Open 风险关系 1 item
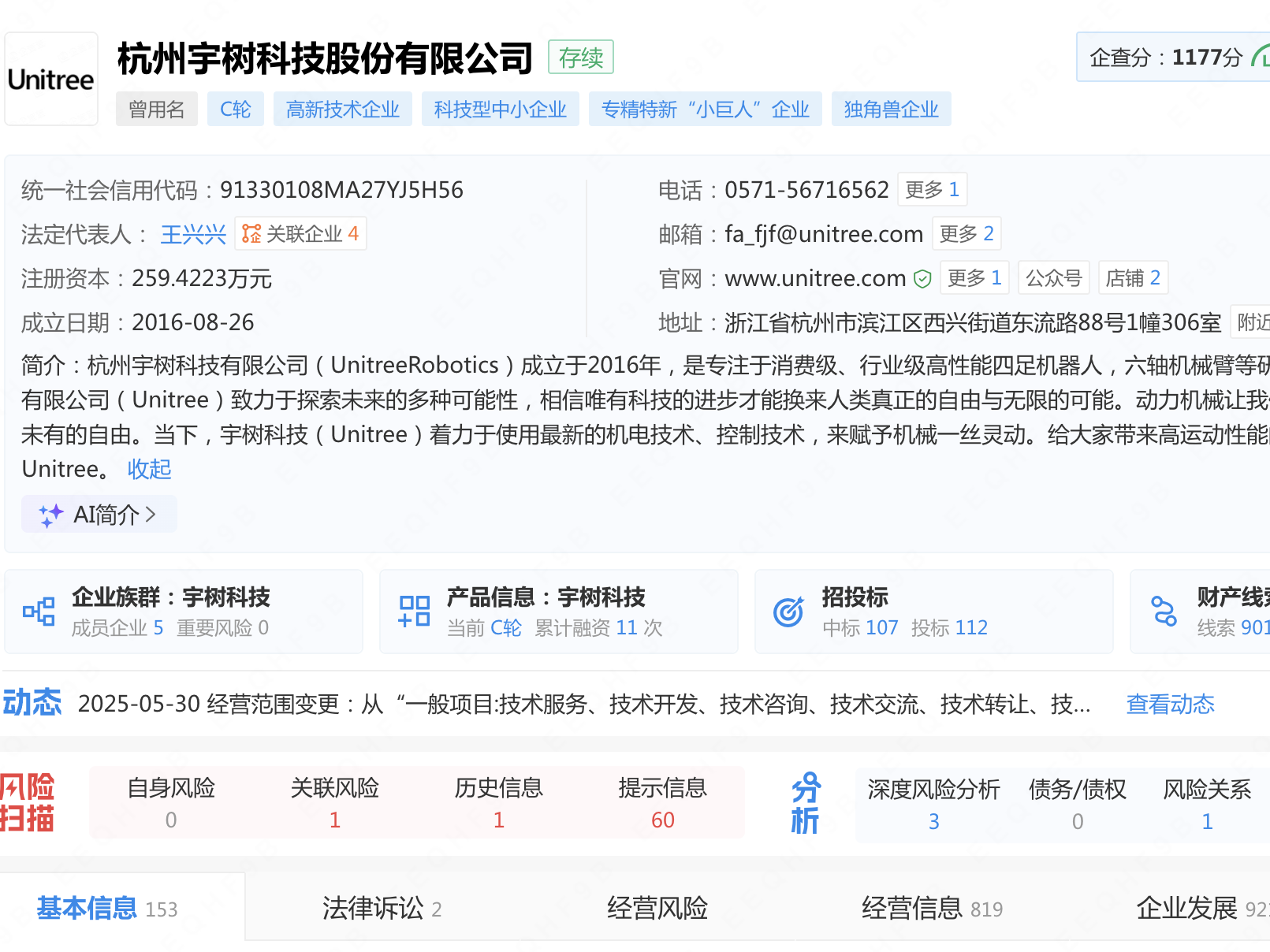Viewport: 1270px width, 952px height. [1208, 805]
